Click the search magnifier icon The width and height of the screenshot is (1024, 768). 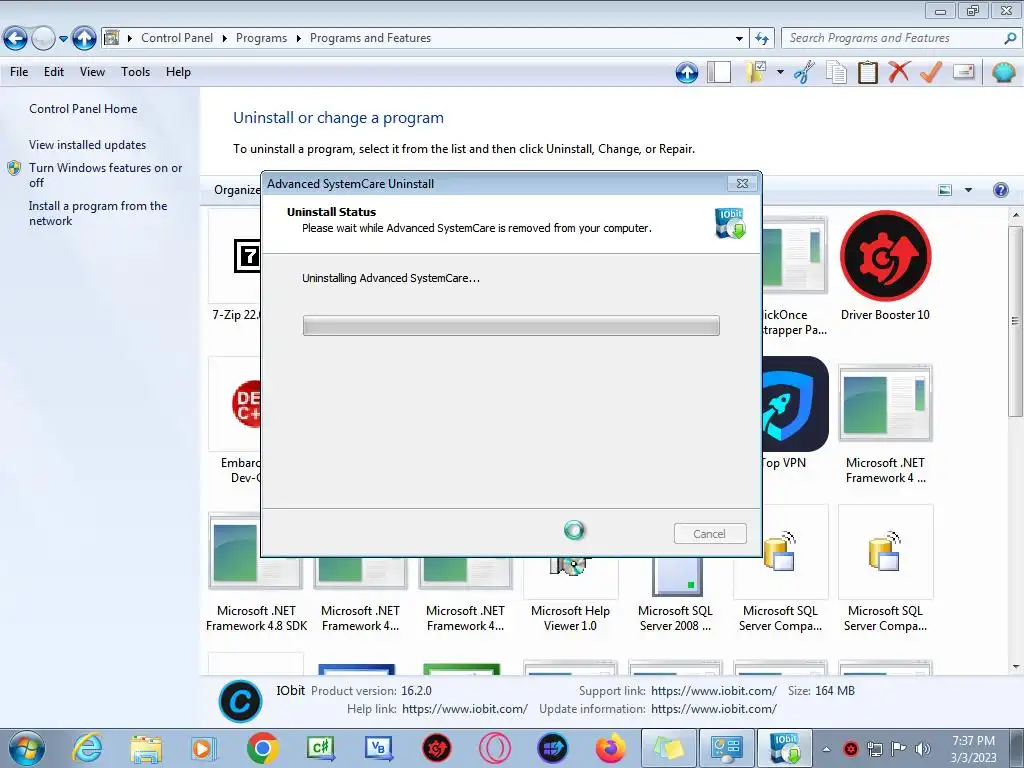click(1010, 39)
